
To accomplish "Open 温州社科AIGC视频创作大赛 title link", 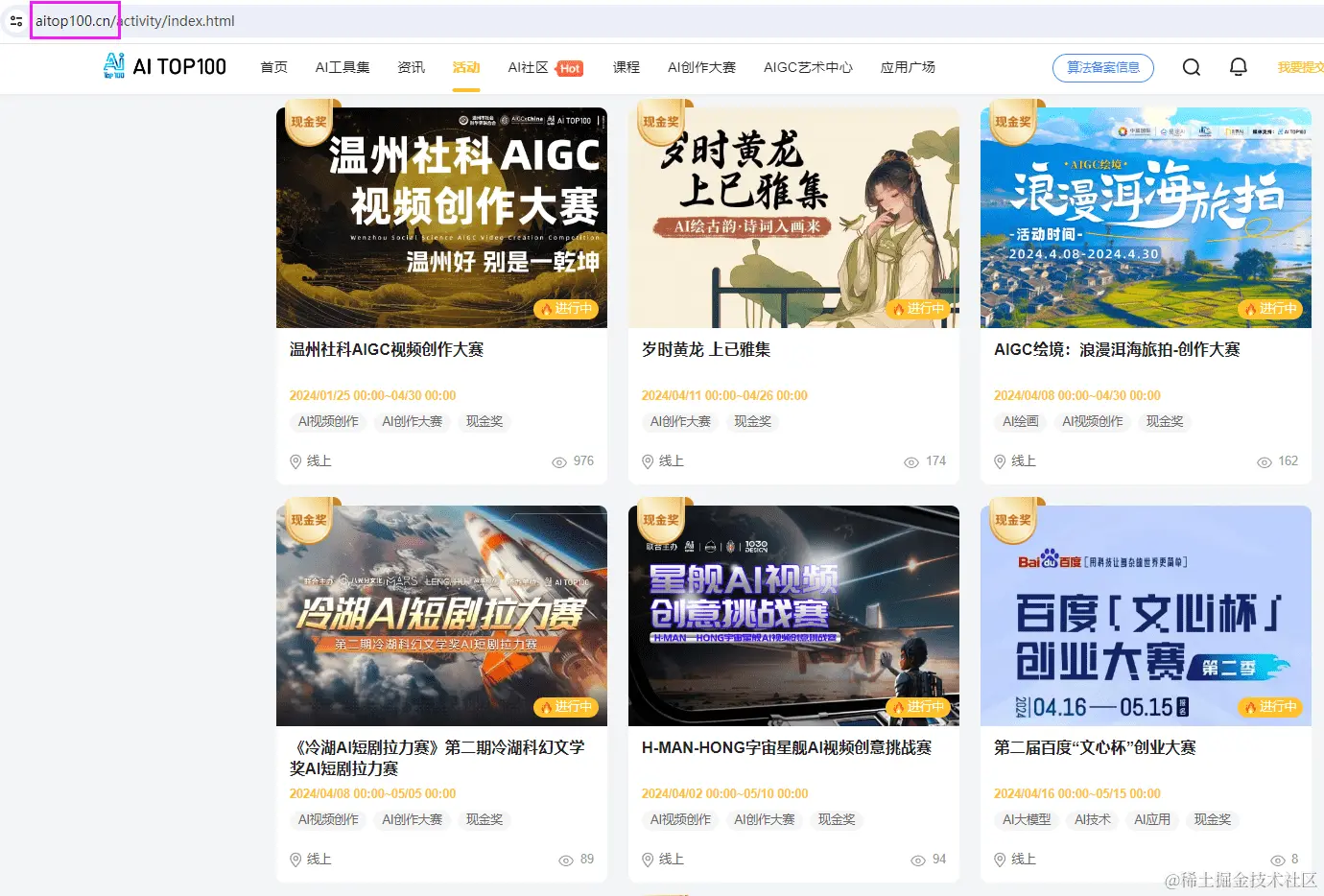I will pos(387,349).
